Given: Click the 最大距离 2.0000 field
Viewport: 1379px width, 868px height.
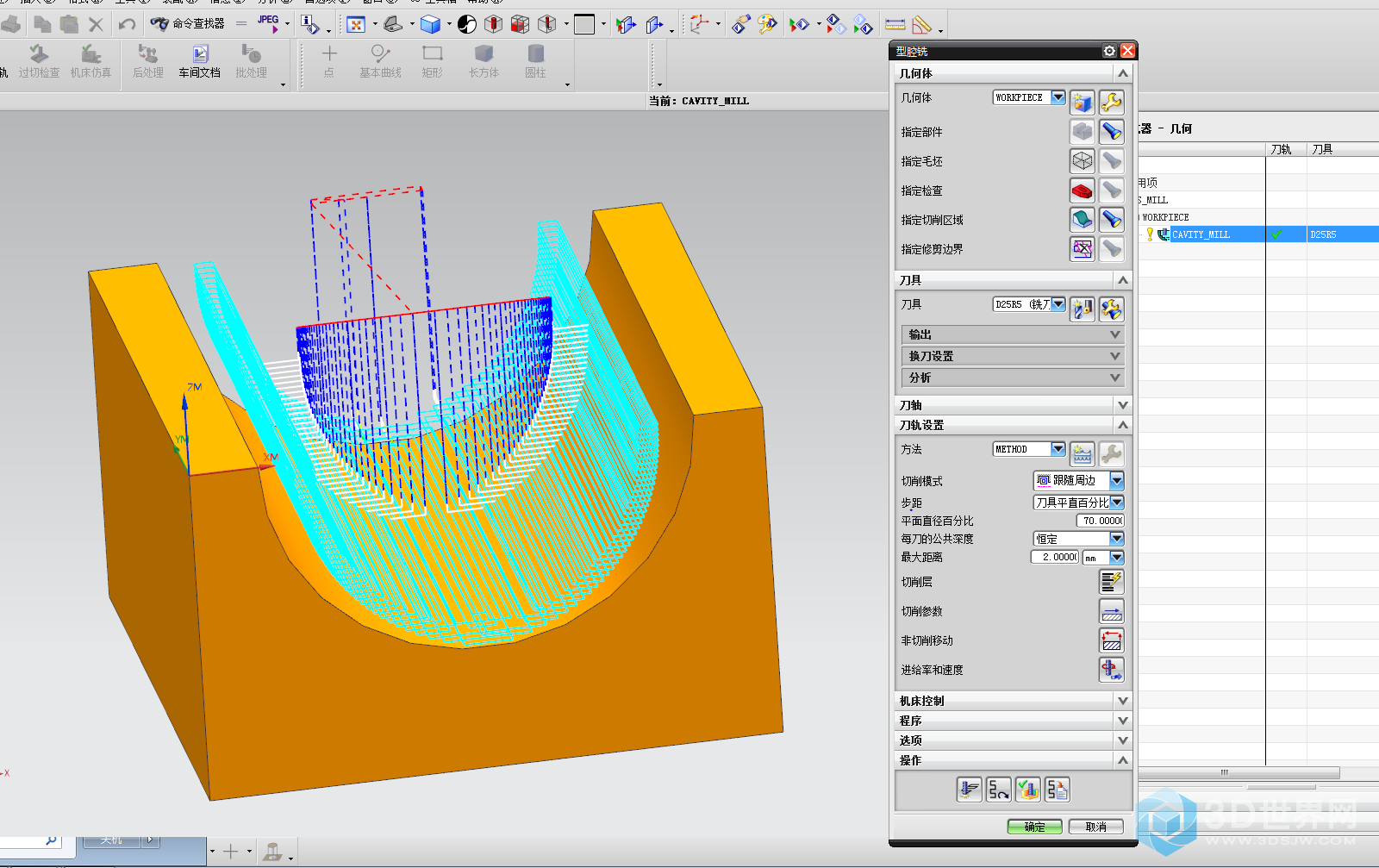Looking at the screenshot, I should [x=1055, y=558].
